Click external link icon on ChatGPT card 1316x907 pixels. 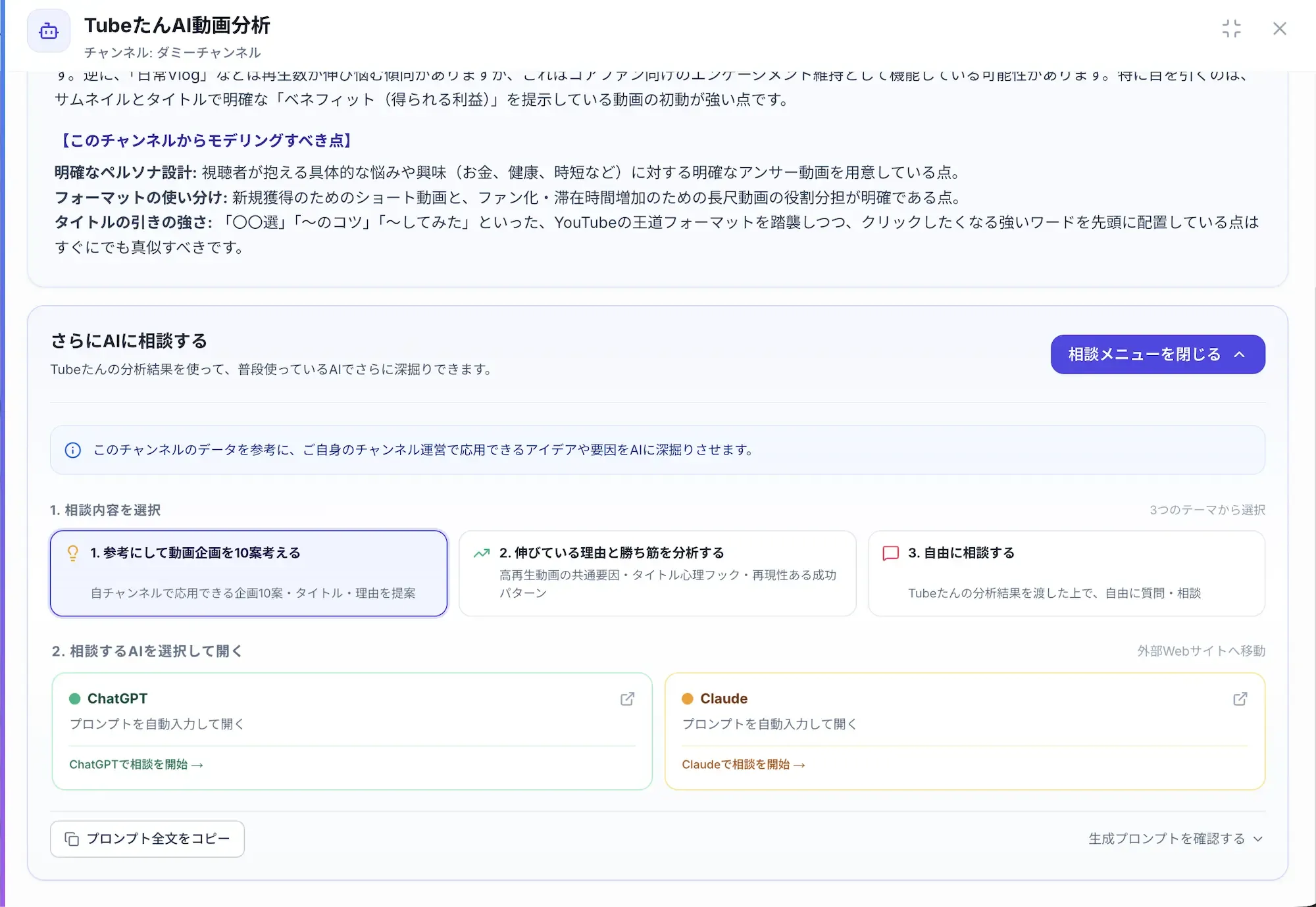(x=627, y=699)
